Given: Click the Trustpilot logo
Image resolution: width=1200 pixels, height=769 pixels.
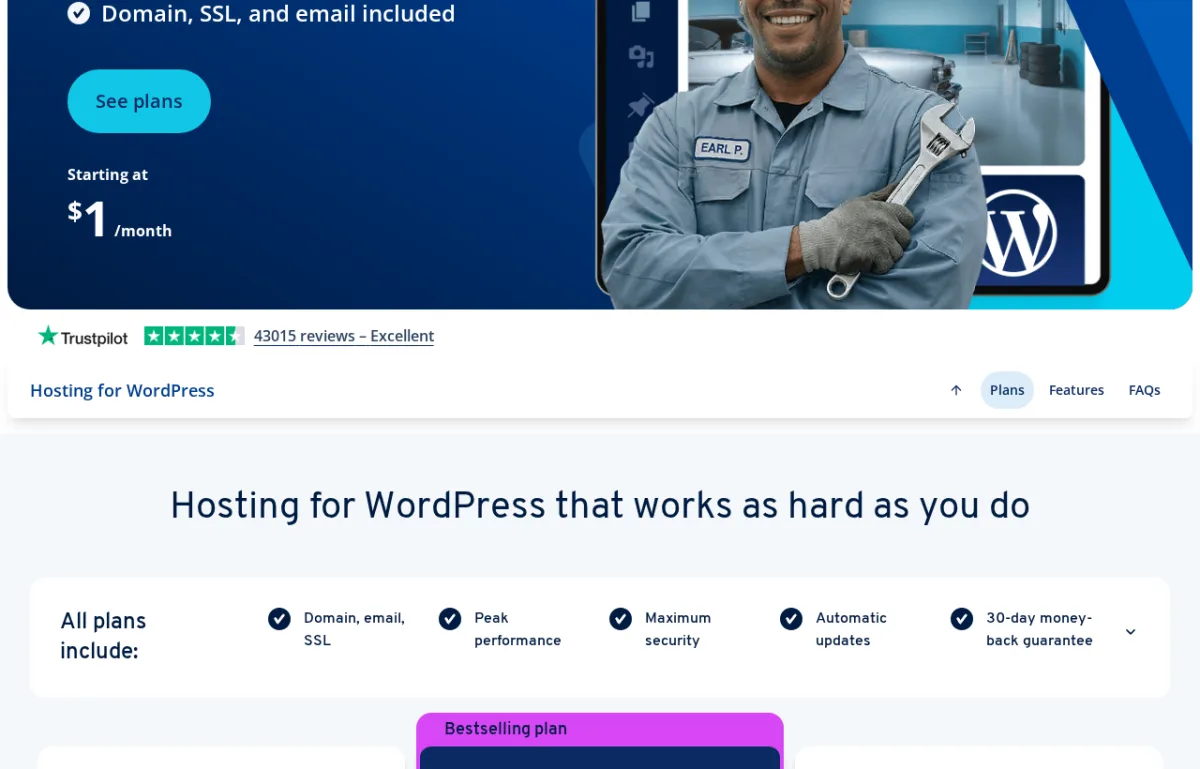Looking at the screenshot, I should (x=83, y=336).
